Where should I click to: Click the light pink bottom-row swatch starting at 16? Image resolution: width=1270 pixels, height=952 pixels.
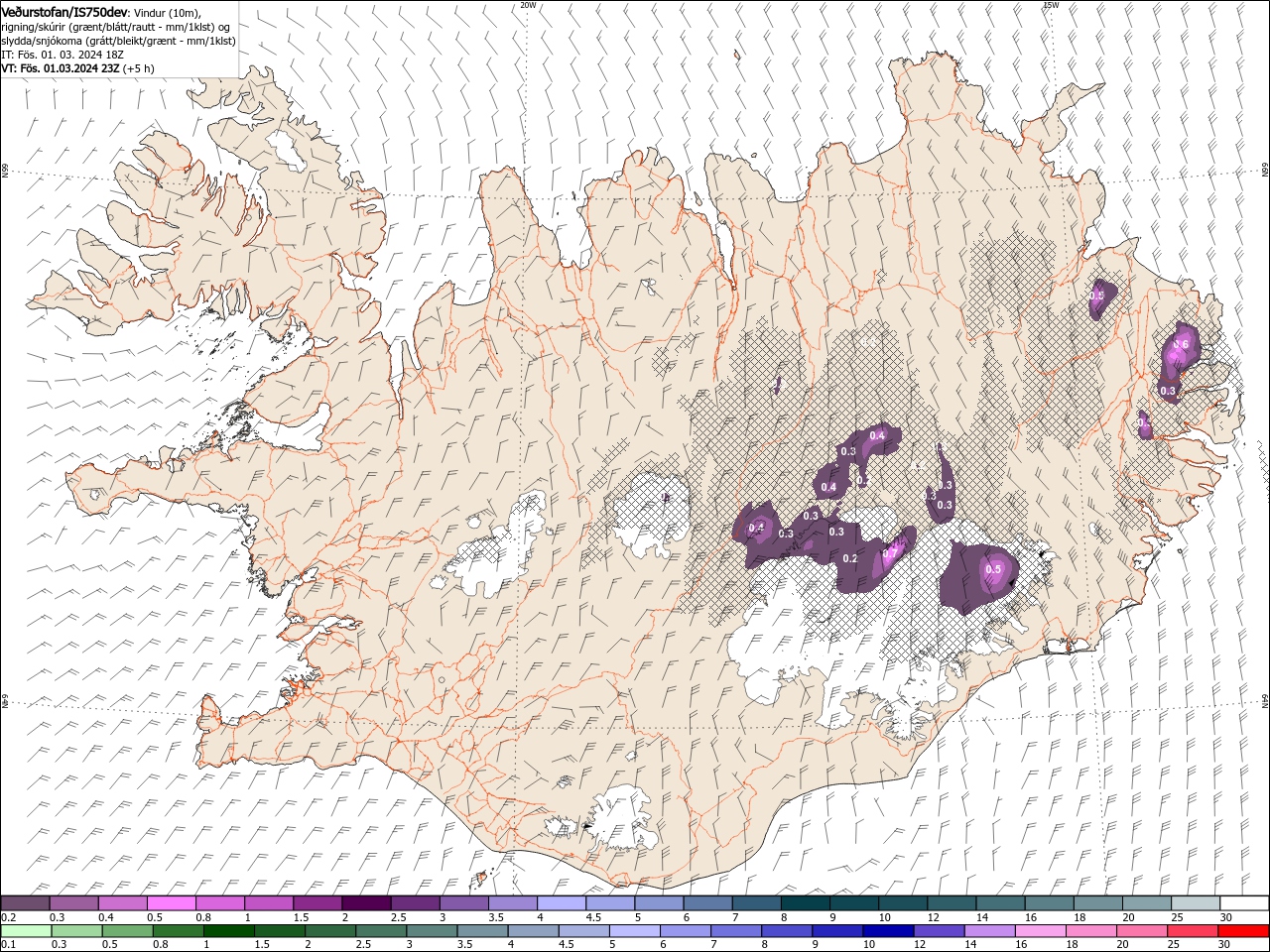pos(1042,931)
